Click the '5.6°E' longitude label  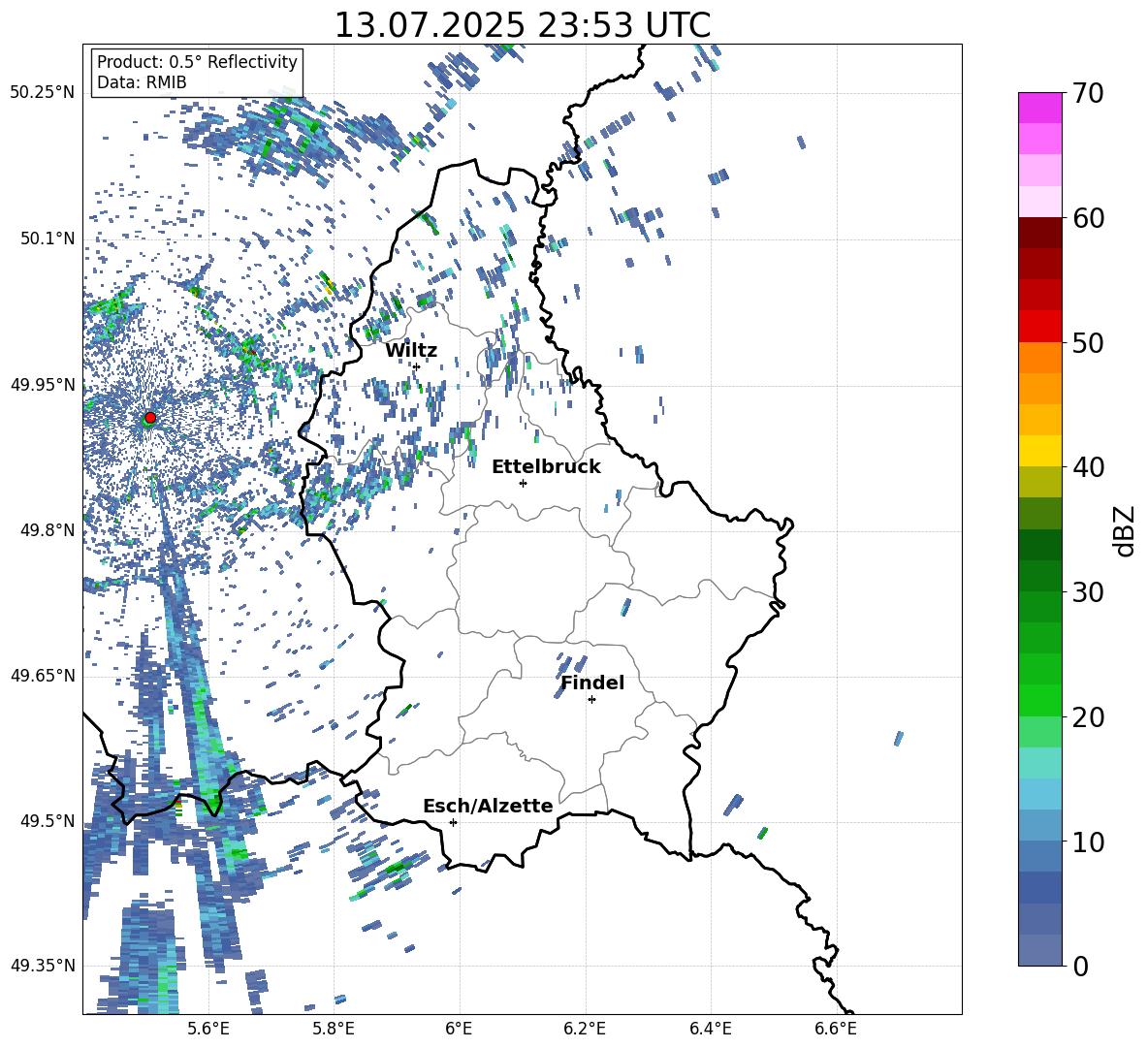pos(208,1029)
